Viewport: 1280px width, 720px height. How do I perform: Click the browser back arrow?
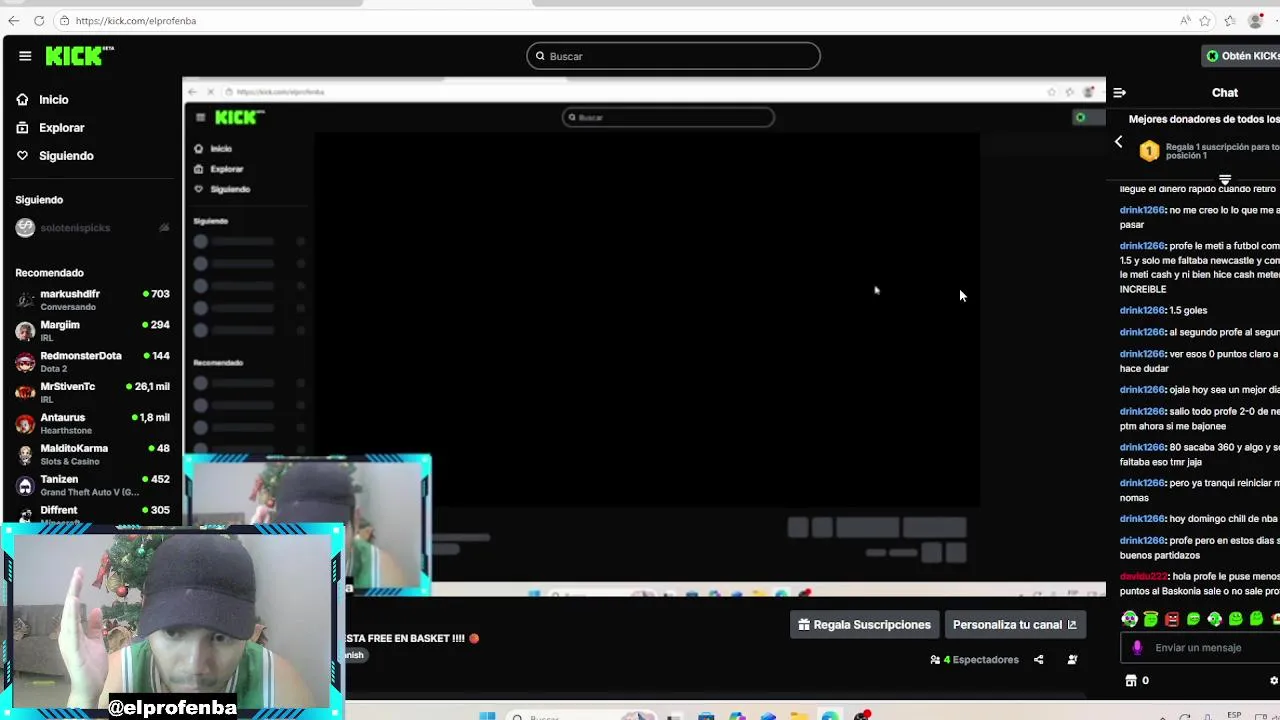[x=14, y=20]
